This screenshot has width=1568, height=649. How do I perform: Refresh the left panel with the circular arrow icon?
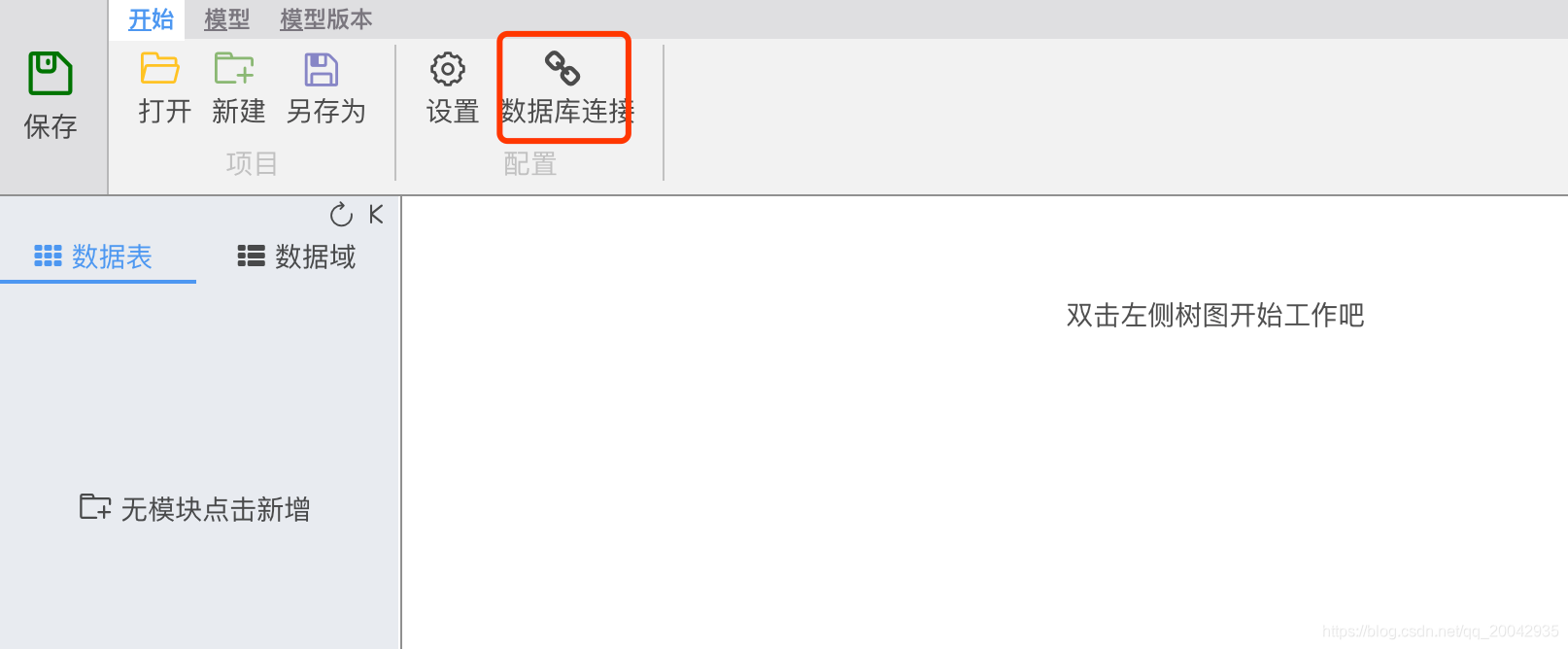coord(341,215)
